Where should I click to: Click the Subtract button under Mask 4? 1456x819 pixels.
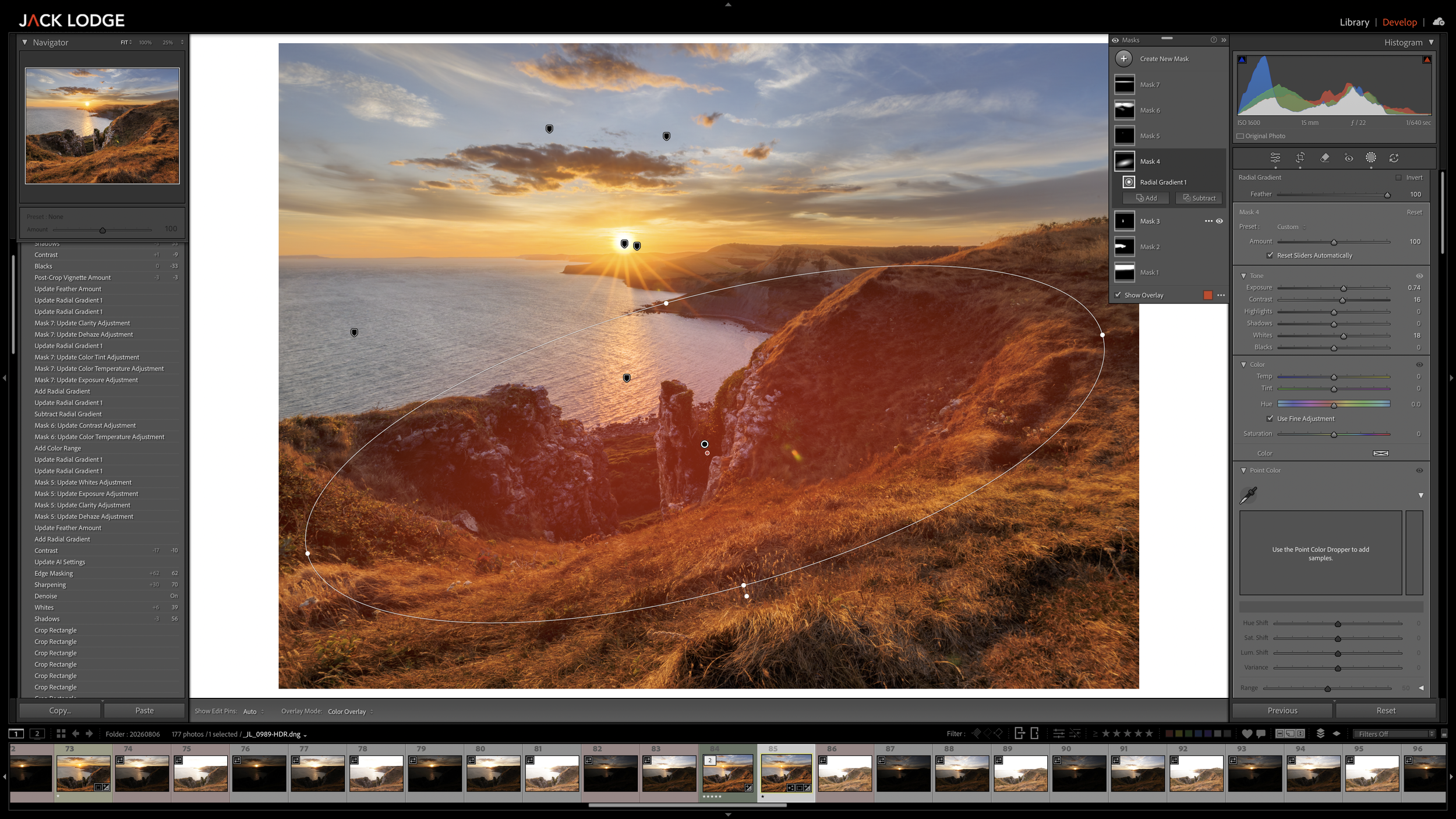point(1199,199)
